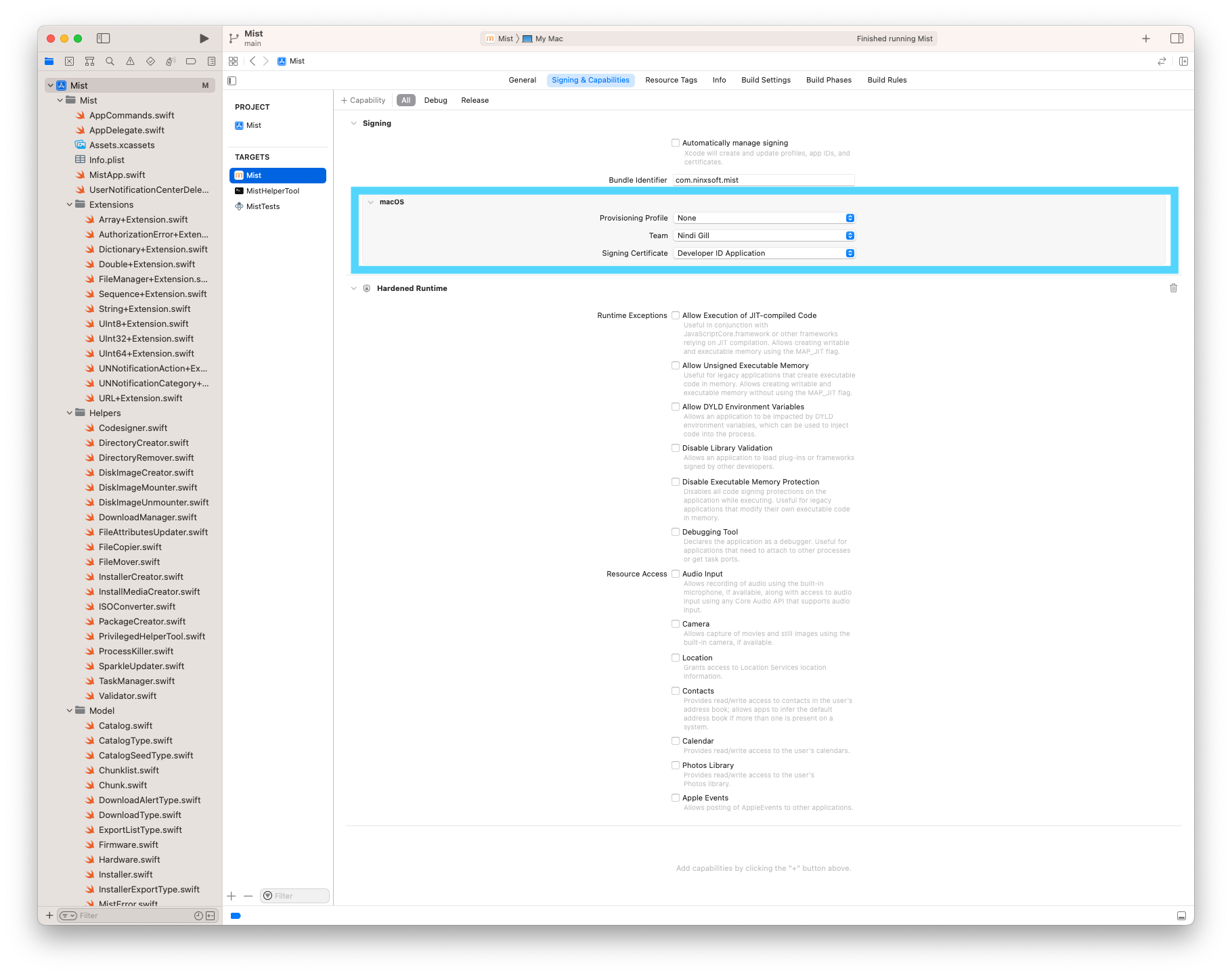Toggle the navigator sidebar in the toolbar
This screenshot has width=1232, height=975.
tap(104, 39)
